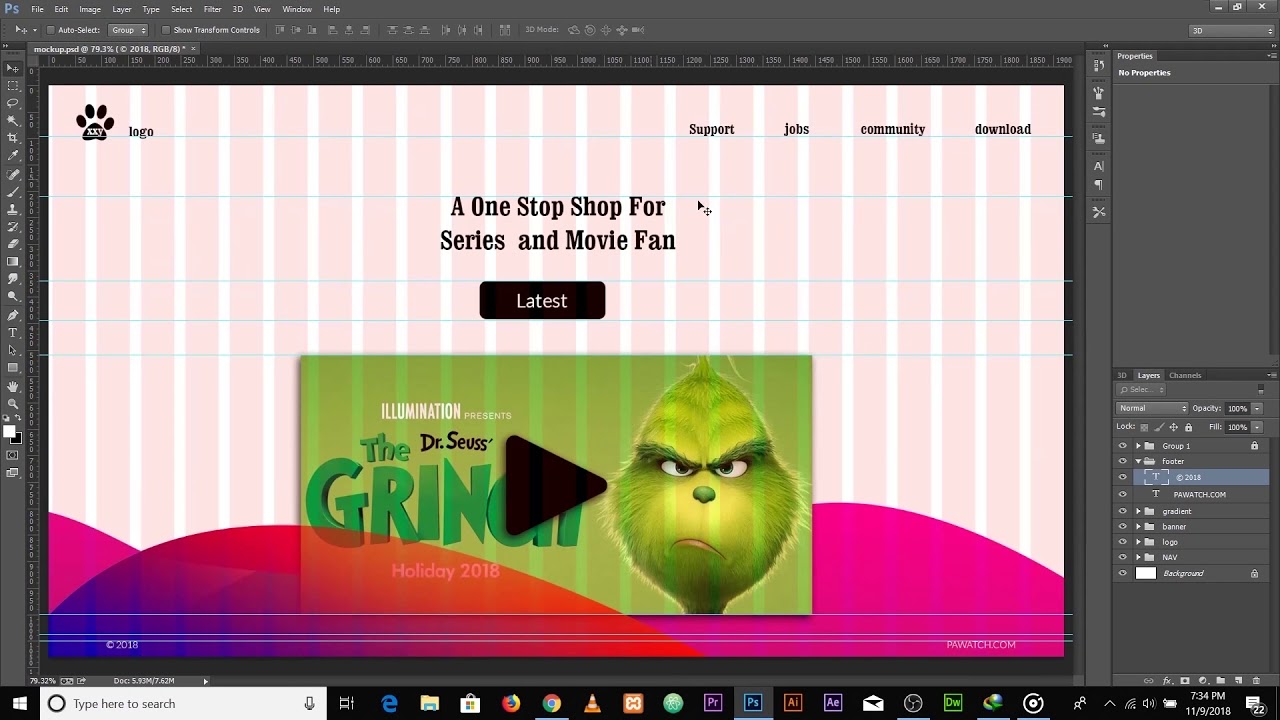This screenshot has width=1280, height=720.
Task: Select the Background layer thumbnail
Action: 1146,573
